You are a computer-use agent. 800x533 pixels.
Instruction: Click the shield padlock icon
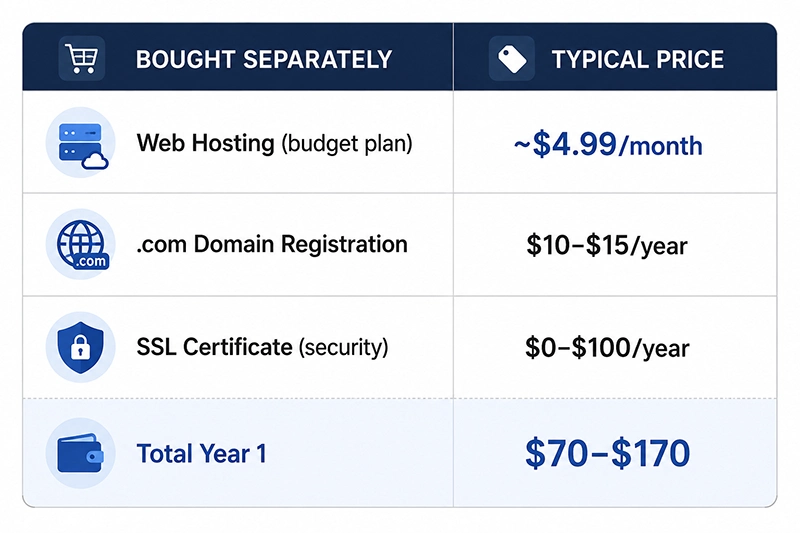pos(81,347)
